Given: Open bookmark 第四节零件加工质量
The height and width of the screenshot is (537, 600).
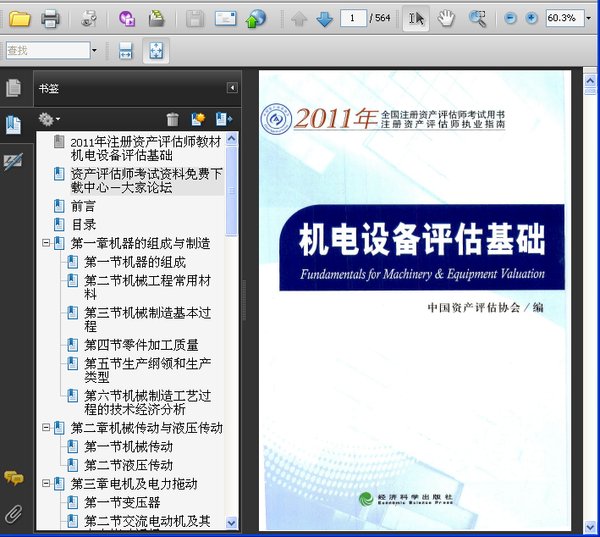Looking at the screenshot, I should 141,345.
